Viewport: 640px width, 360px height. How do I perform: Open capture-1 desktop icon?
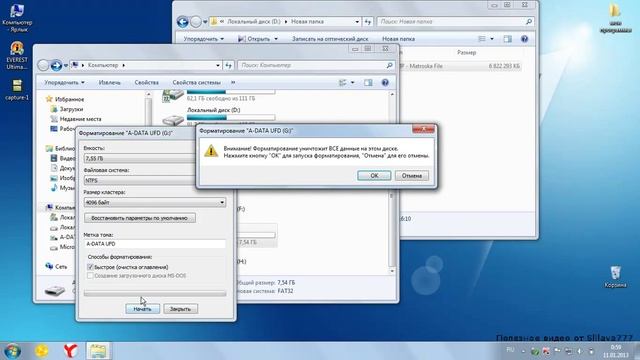[x=17, y=90]
